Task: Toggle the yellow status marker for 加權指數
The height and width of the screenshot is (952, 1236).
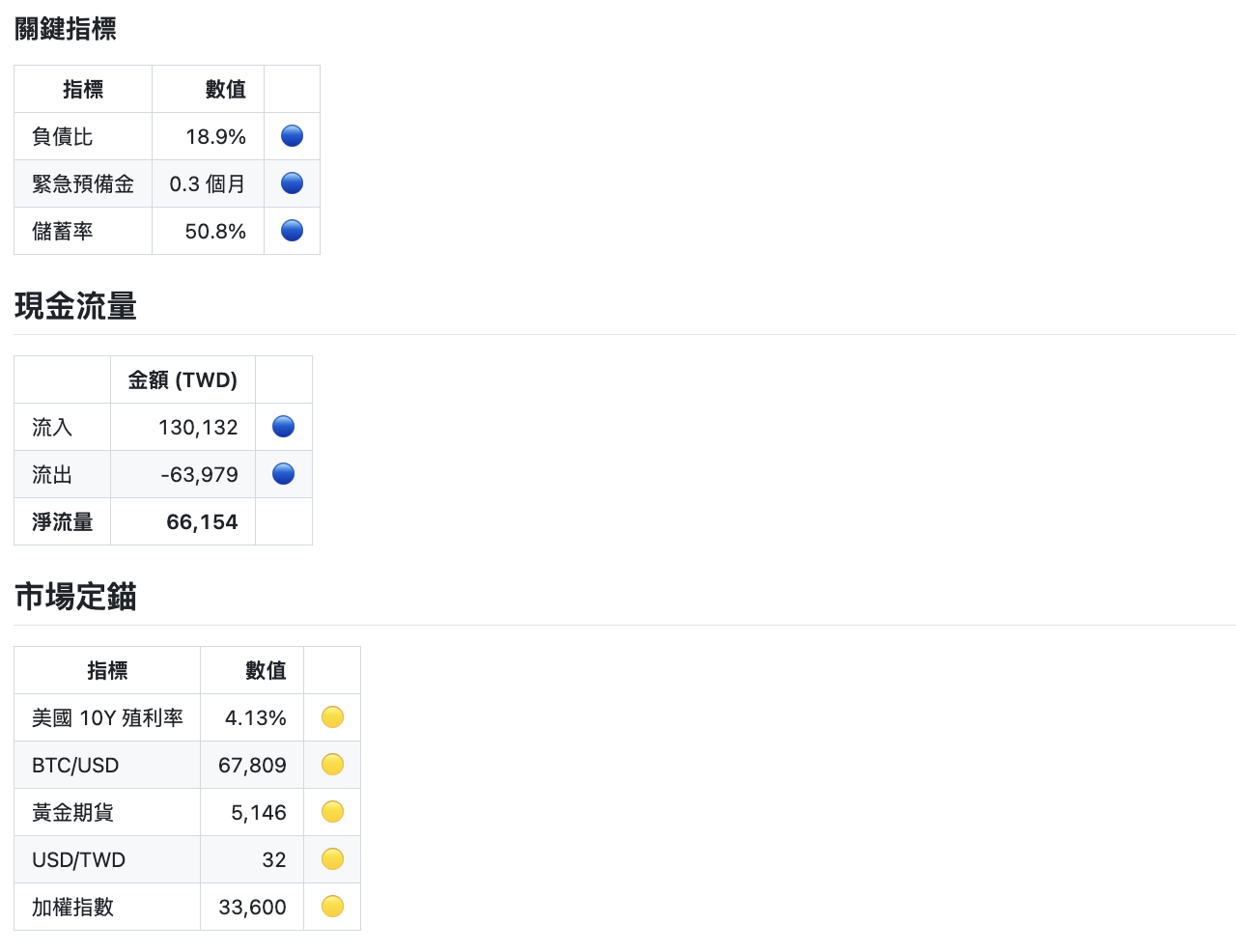Action: 331,906
